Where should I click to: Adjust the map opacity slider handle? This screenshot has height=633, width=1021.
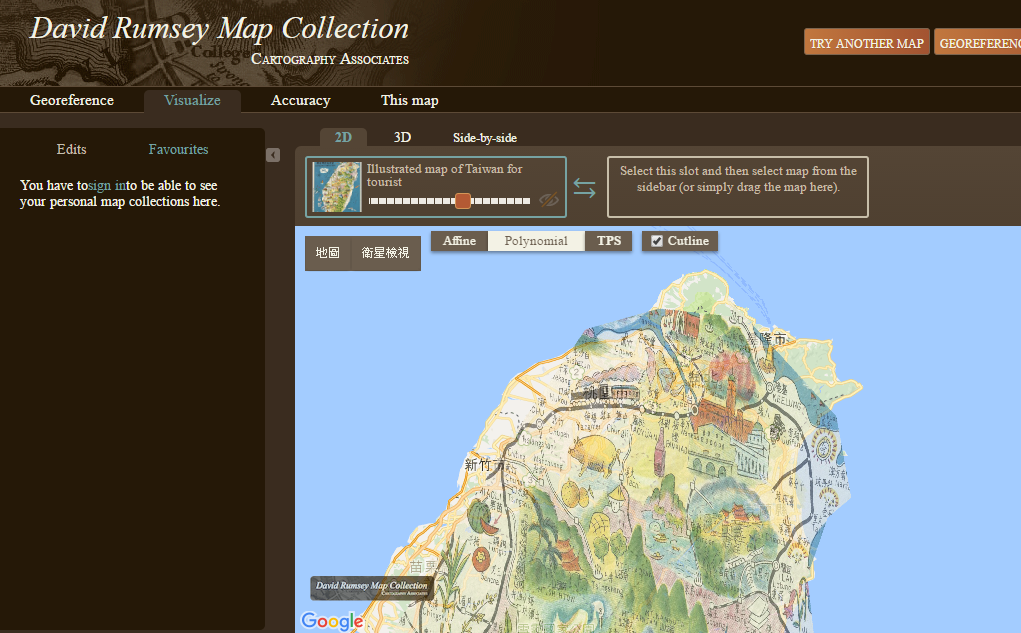click(x=462, y=201)
